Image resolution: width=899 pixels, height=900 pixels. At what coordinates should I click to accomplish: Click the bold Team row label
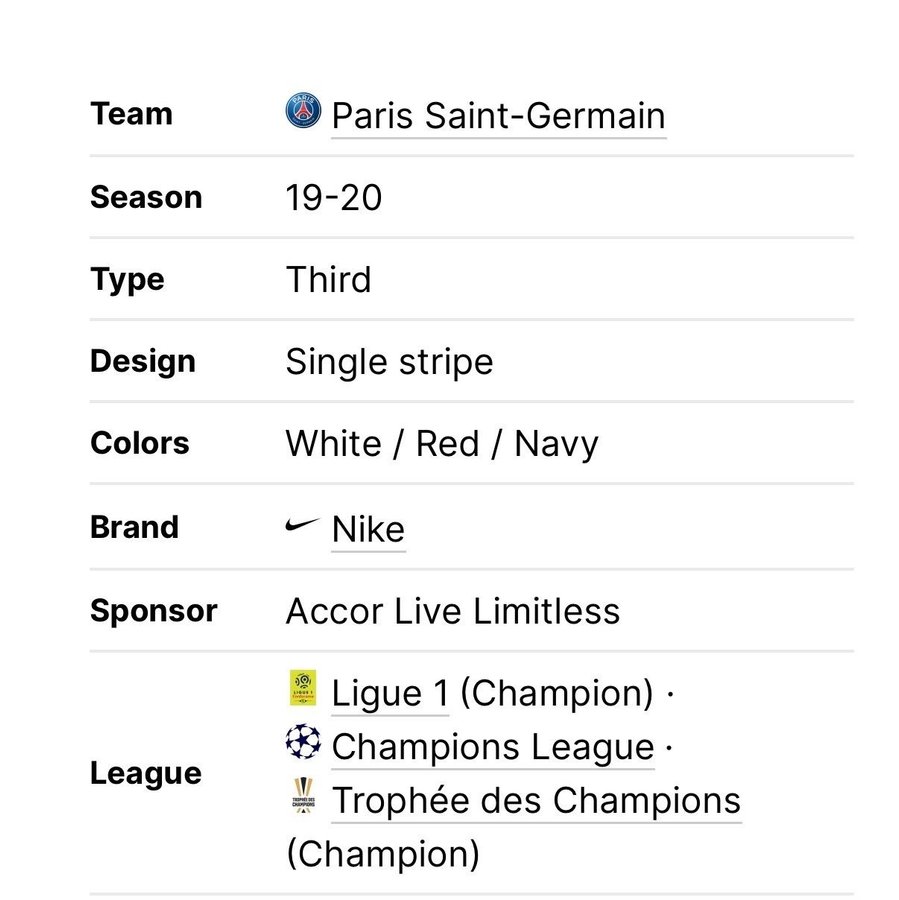pos(131,114)
